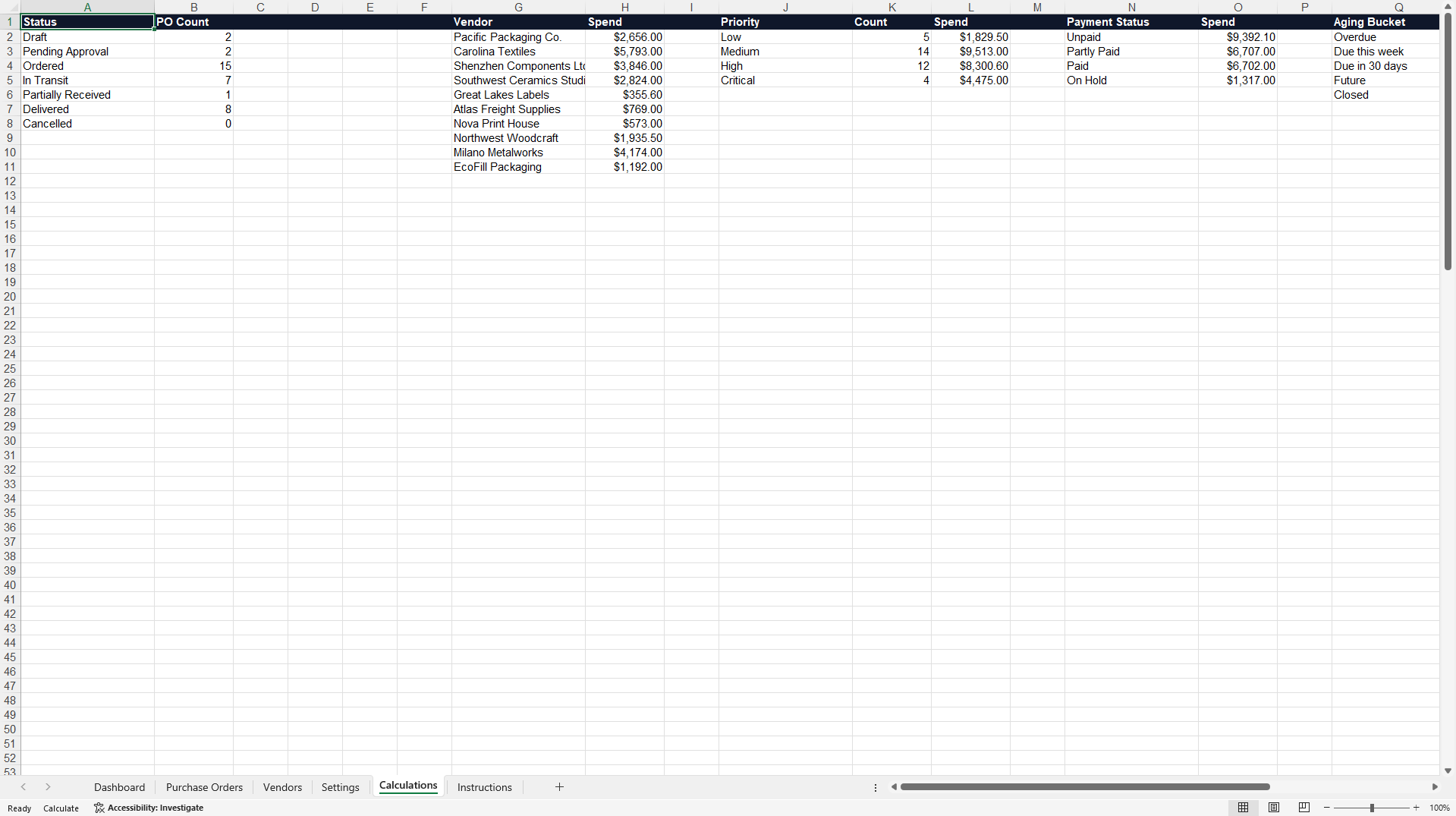Click the vertical scrollbar thumb
This screenshot has width=1456, height=816.
1448,142
